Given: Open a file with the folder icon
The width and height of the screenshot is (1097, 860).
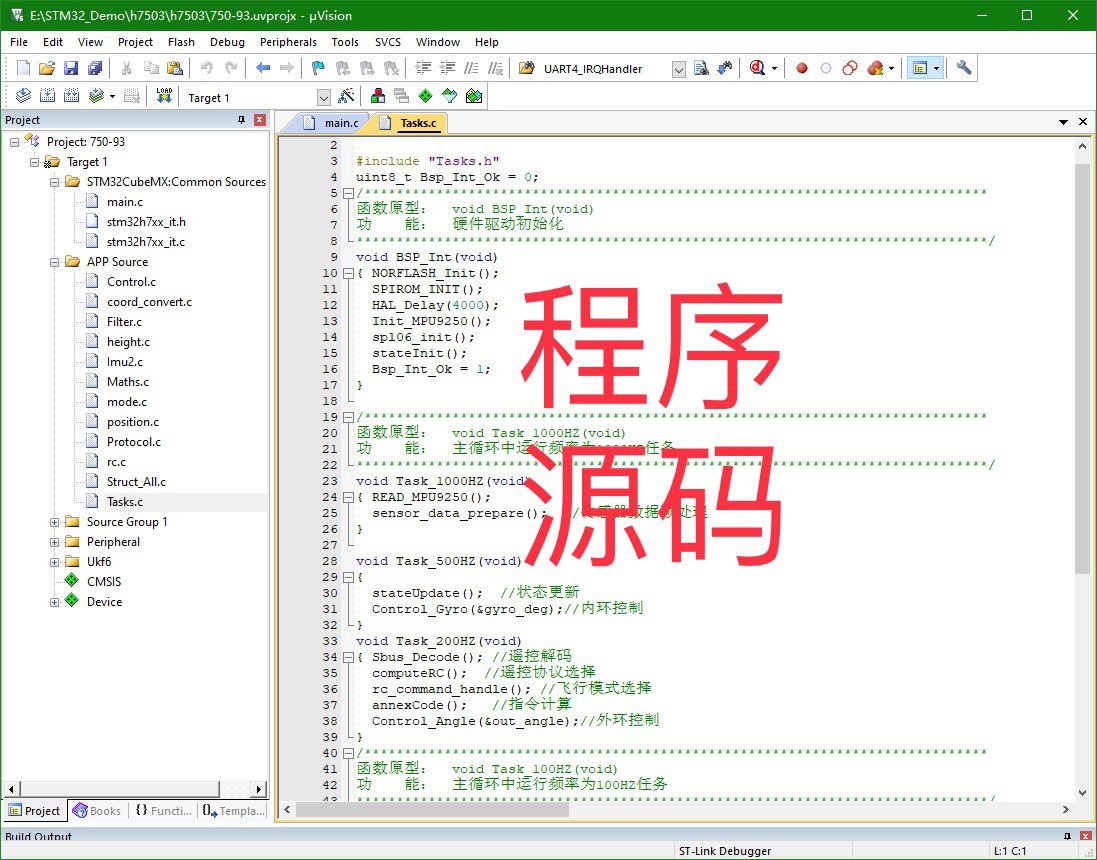Looking at the screenshot, I should tap(47, 68).
